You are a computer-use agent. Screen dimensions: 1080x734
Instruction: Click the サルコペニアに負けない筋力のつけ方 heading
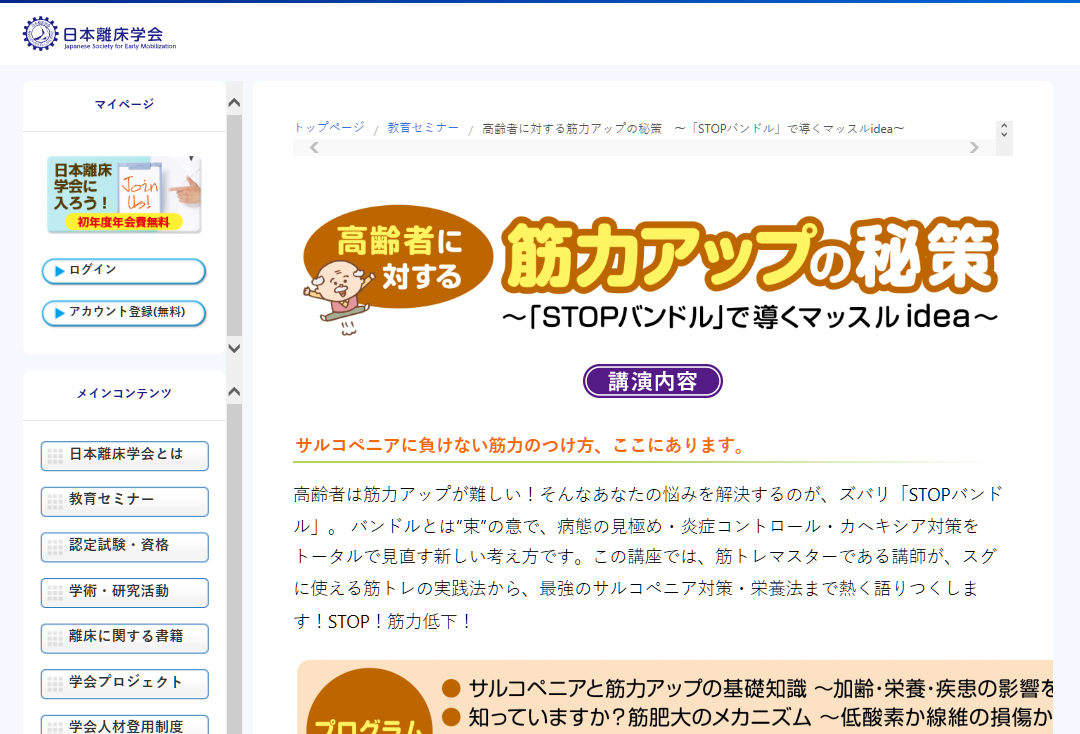pyautogui.click(x=522, y=445)
